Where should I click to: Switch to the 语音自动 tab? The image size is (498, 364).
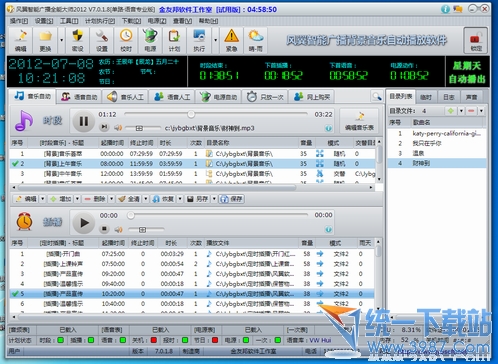[79, 97]
